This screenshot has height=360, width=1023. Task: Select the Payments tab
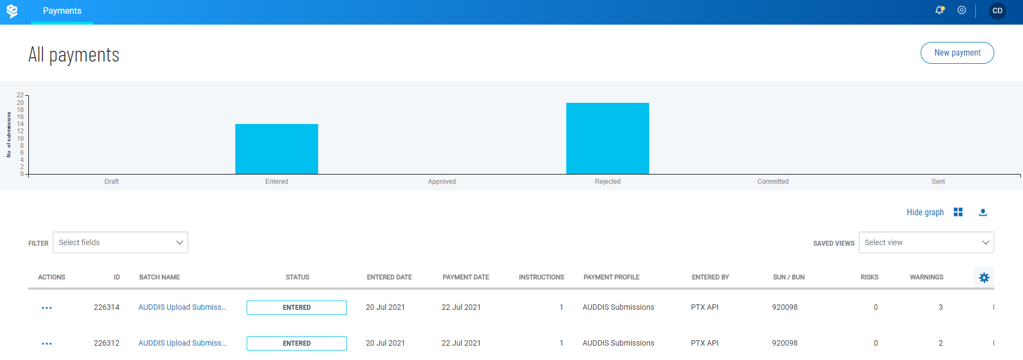coord(62,11)
